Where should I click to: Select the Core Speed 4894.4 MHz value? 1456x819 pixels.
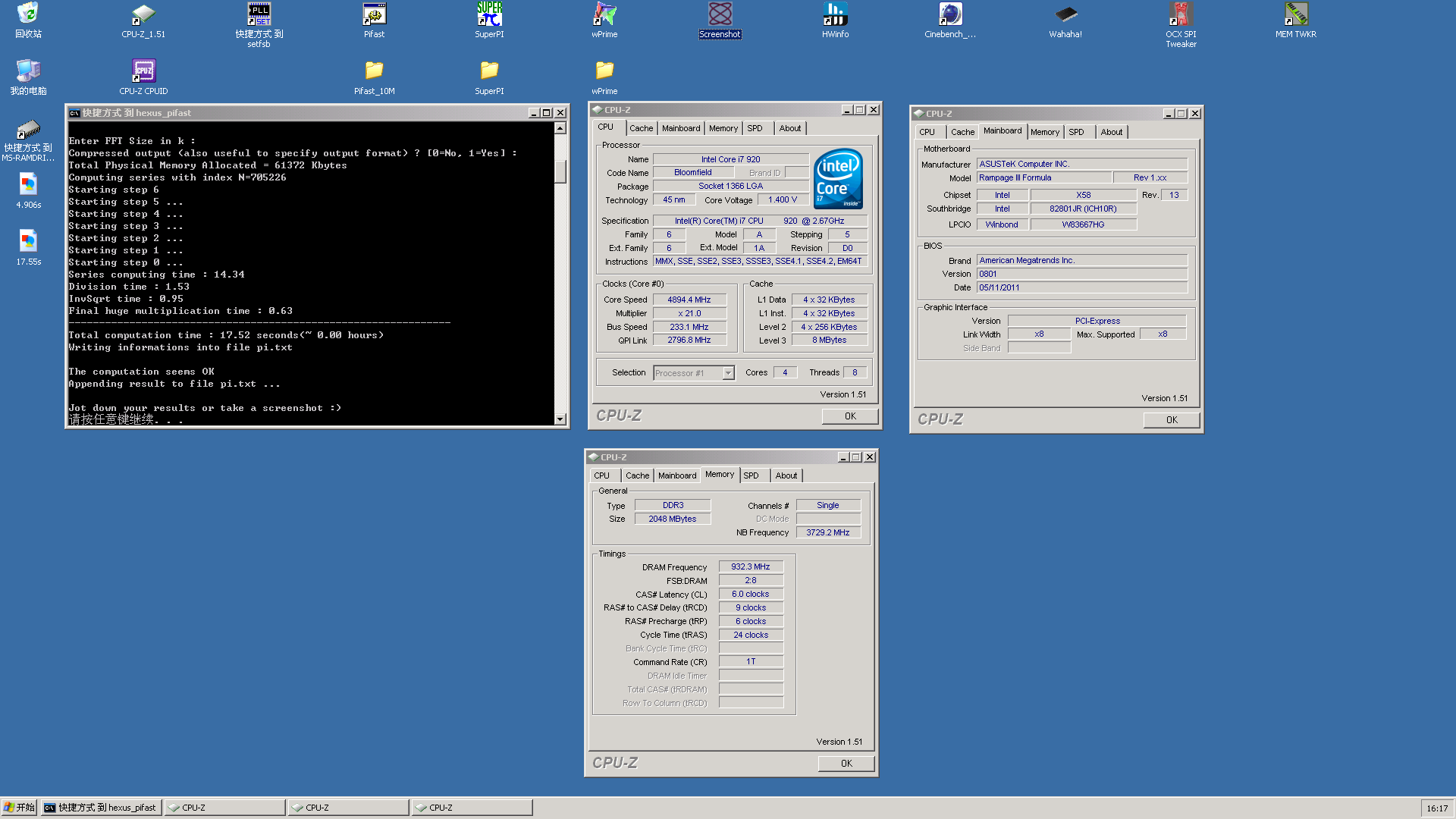click(x=689, y=300)
